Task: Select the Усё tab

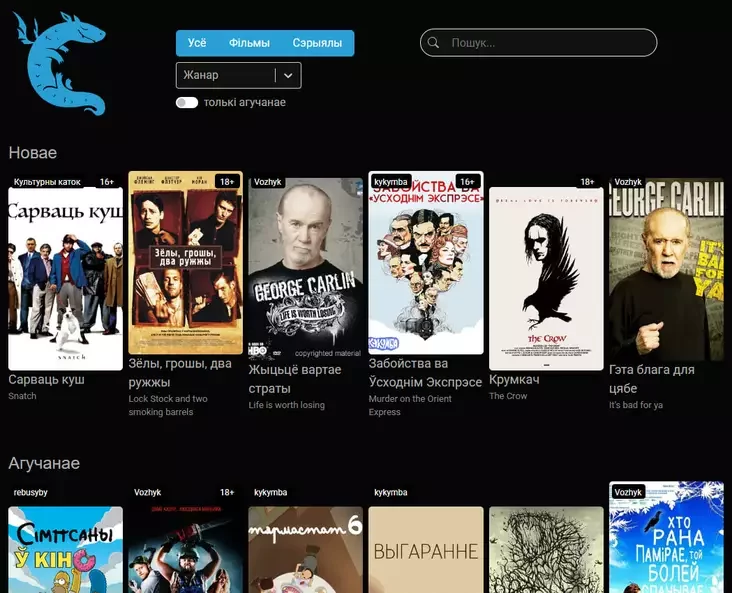Action: coord(197,43)
